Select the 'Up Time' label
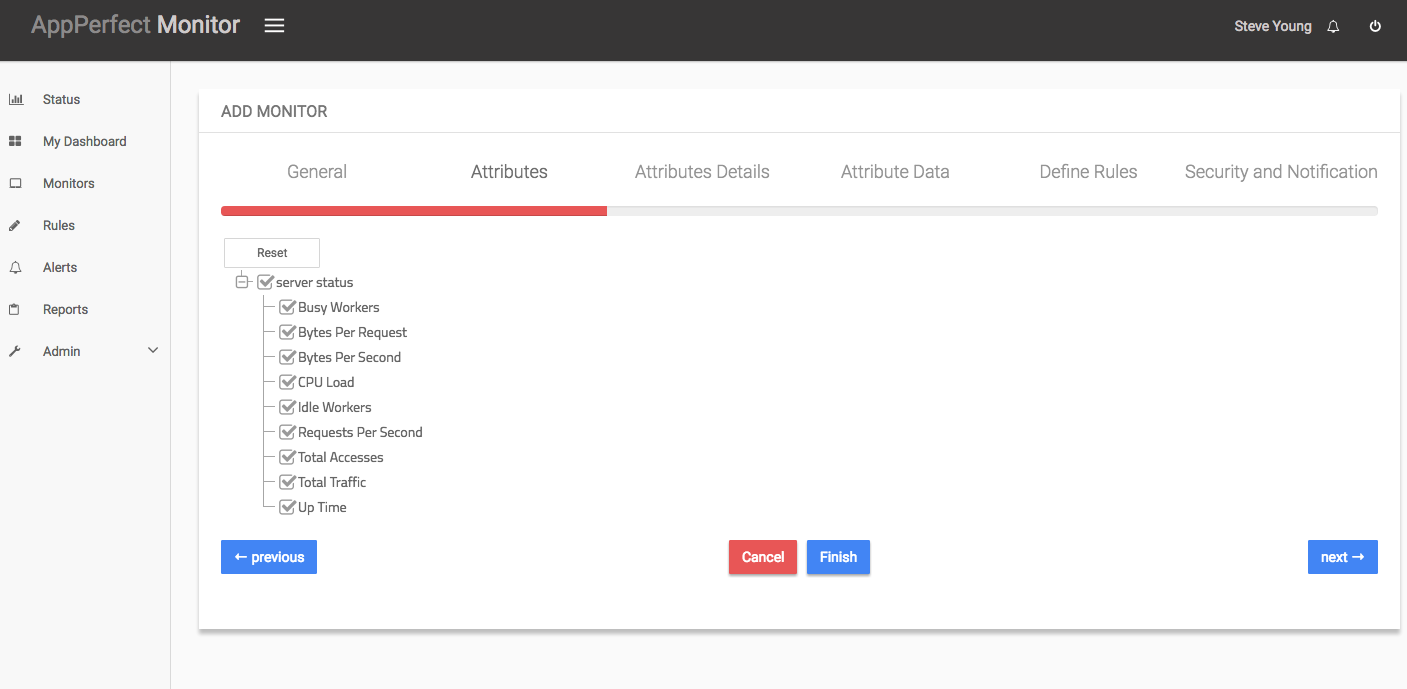Viewport: 1407px width, 689px height. [322, 507]
